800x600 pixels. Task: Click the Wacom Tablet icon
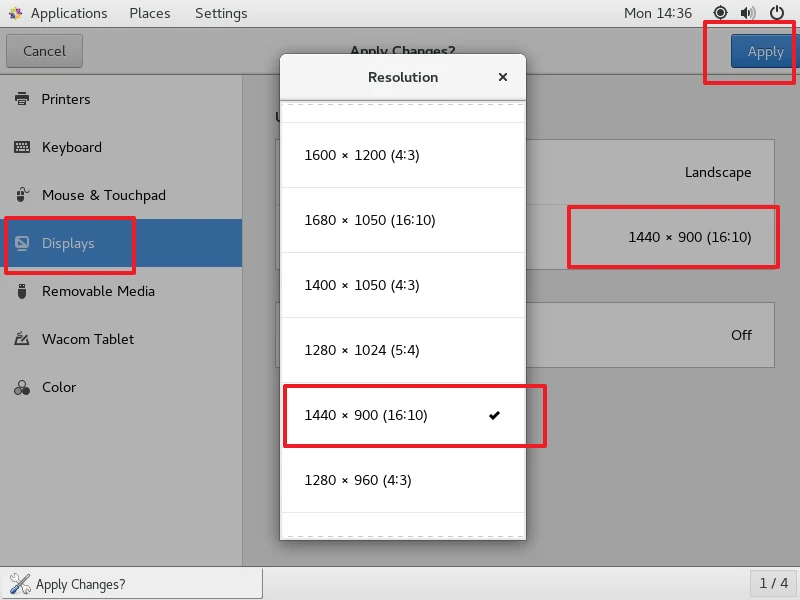click(x=22, y=339)
